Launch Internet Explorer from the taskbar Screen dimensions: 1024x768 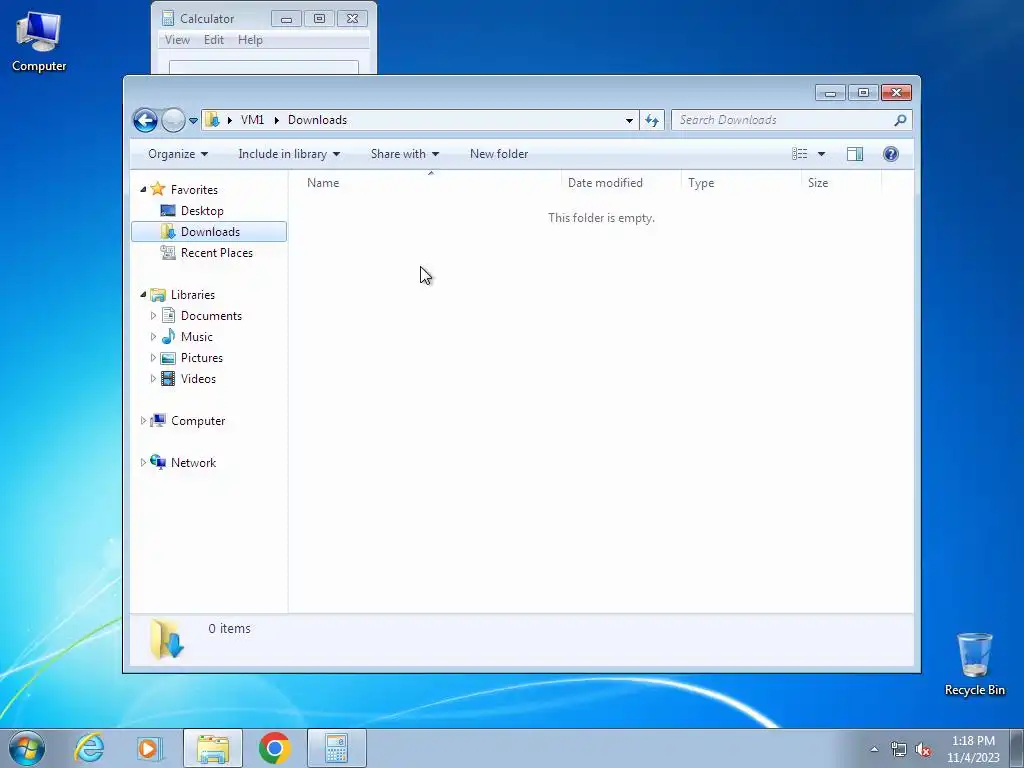(x=89, y=748)
